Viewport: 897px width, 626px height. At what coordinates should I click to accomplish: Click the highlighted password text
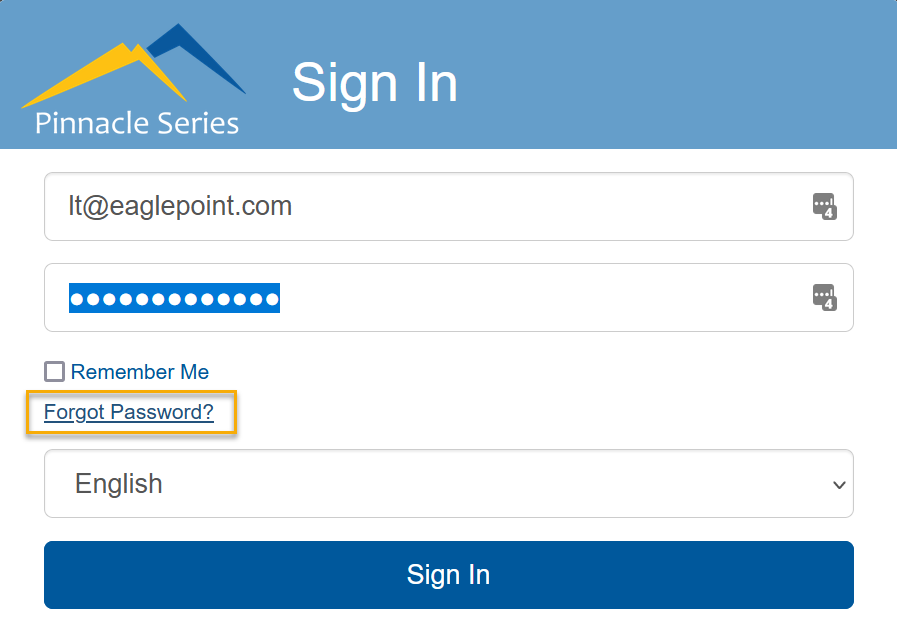click(x=175, y=297)
